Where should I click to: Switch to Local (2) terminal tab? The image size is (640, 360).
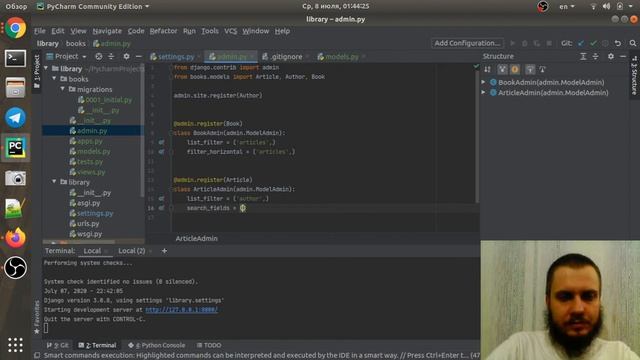131,251
